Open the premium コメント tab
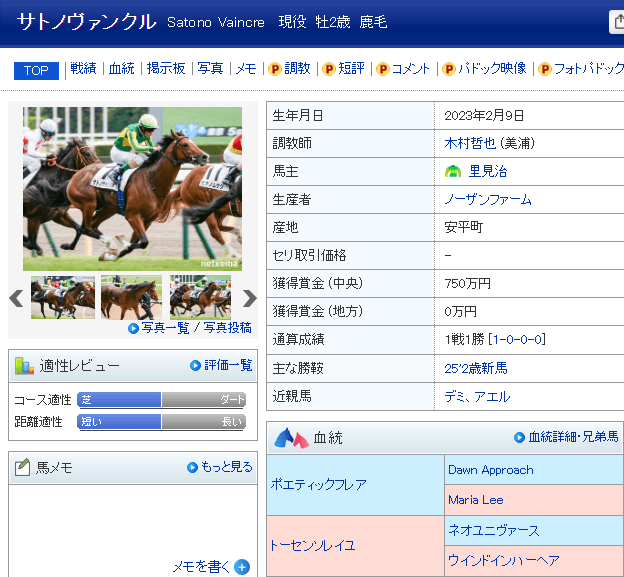 [410, 69]
